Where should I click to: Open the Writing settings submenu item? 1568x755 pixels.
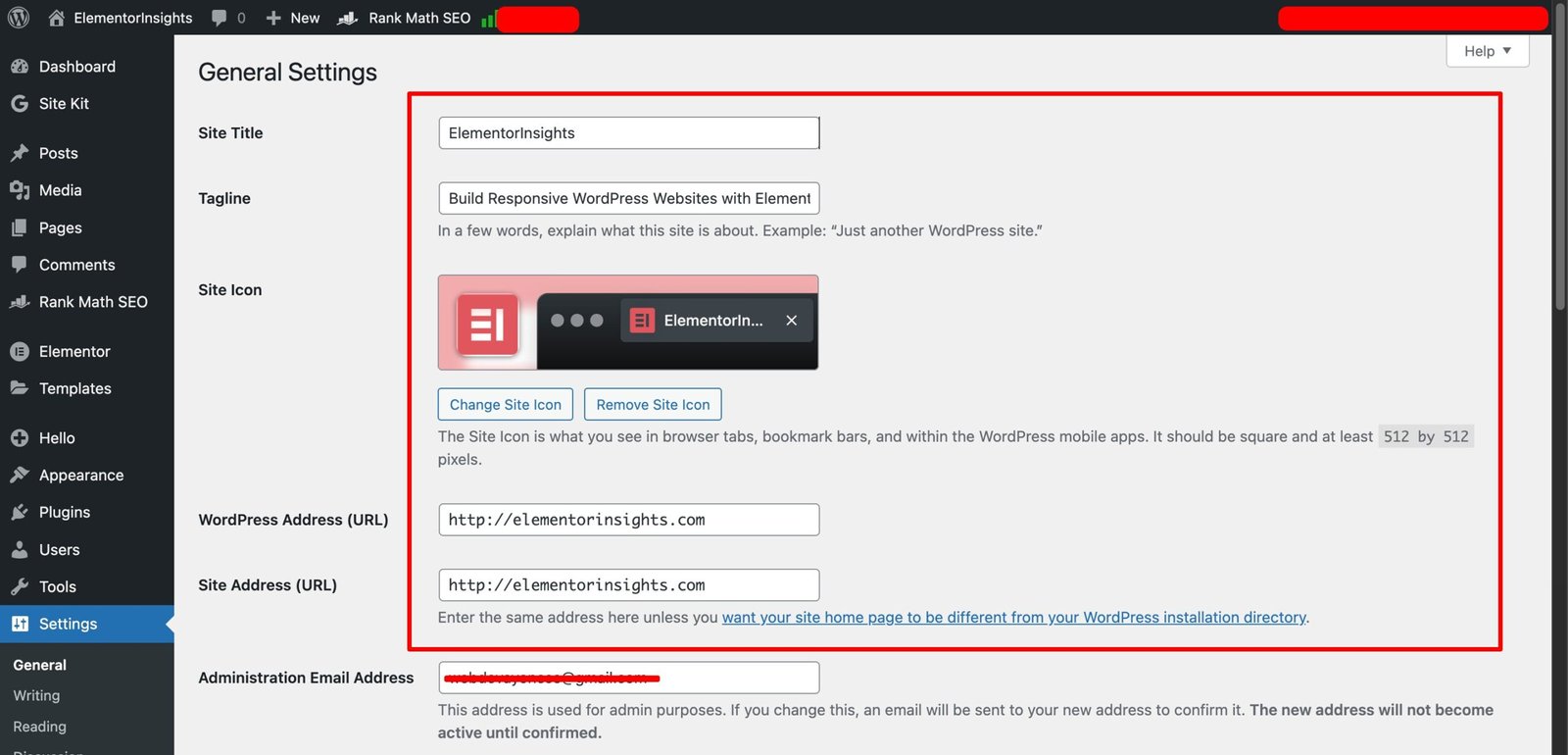[36, 695]
